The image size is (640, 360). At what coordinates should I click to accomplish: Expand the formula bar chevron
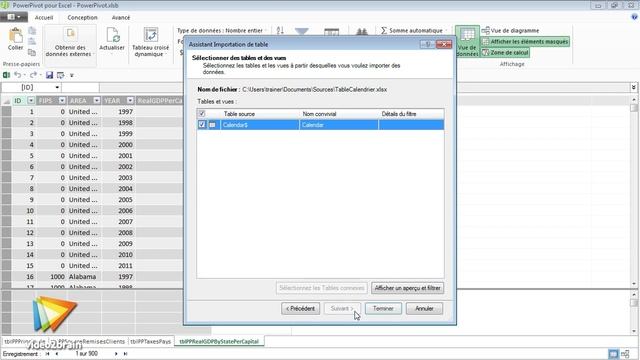633,87
